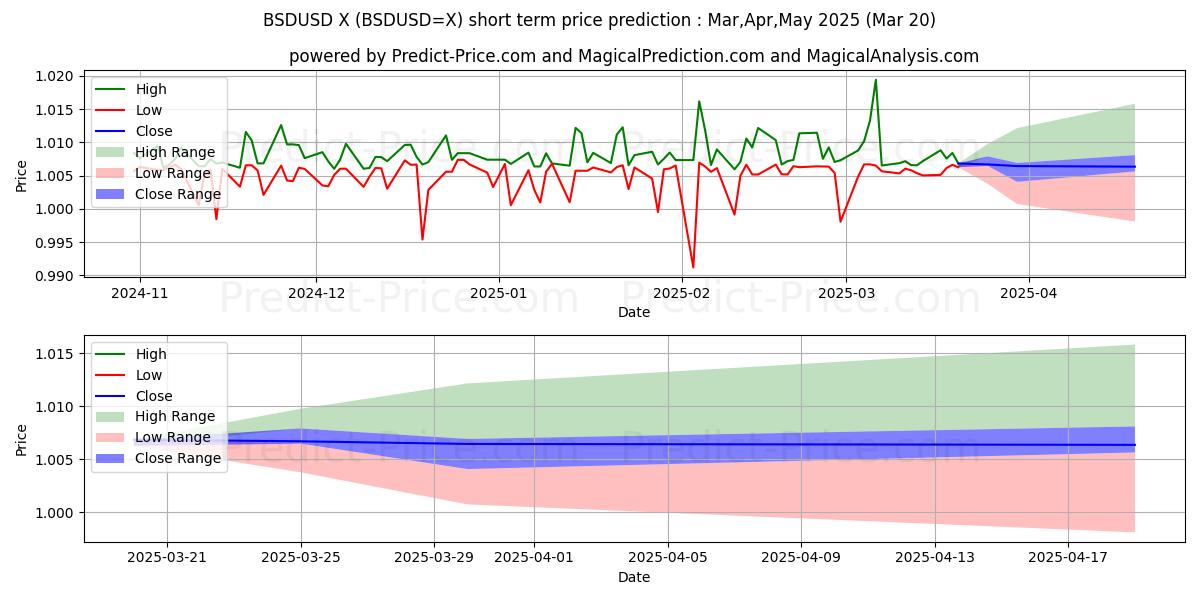
Task: Click the red Low line in top legend
Action: pyautogui.click(x=111, y=110)
